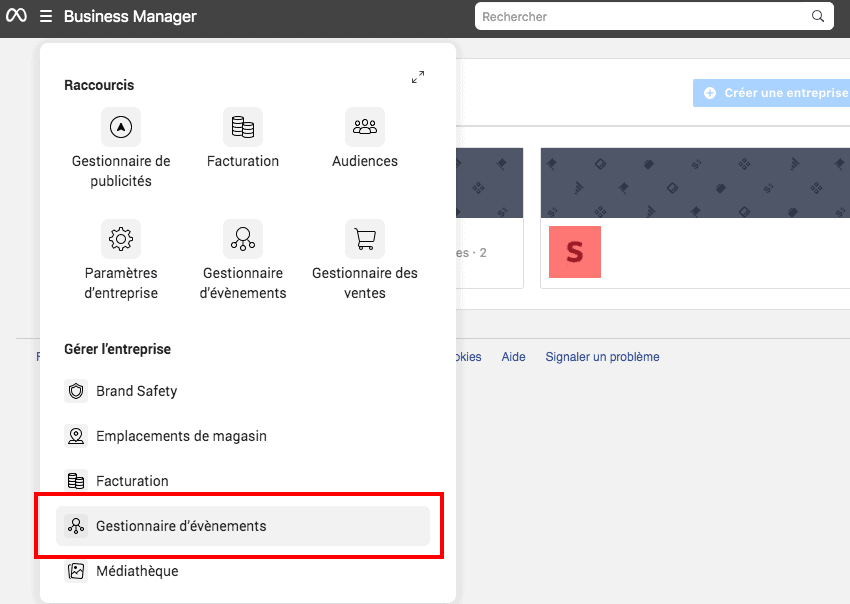Open the business card with red S logo
The height and width of the screenshot is (604, 850).
point(695,218)
